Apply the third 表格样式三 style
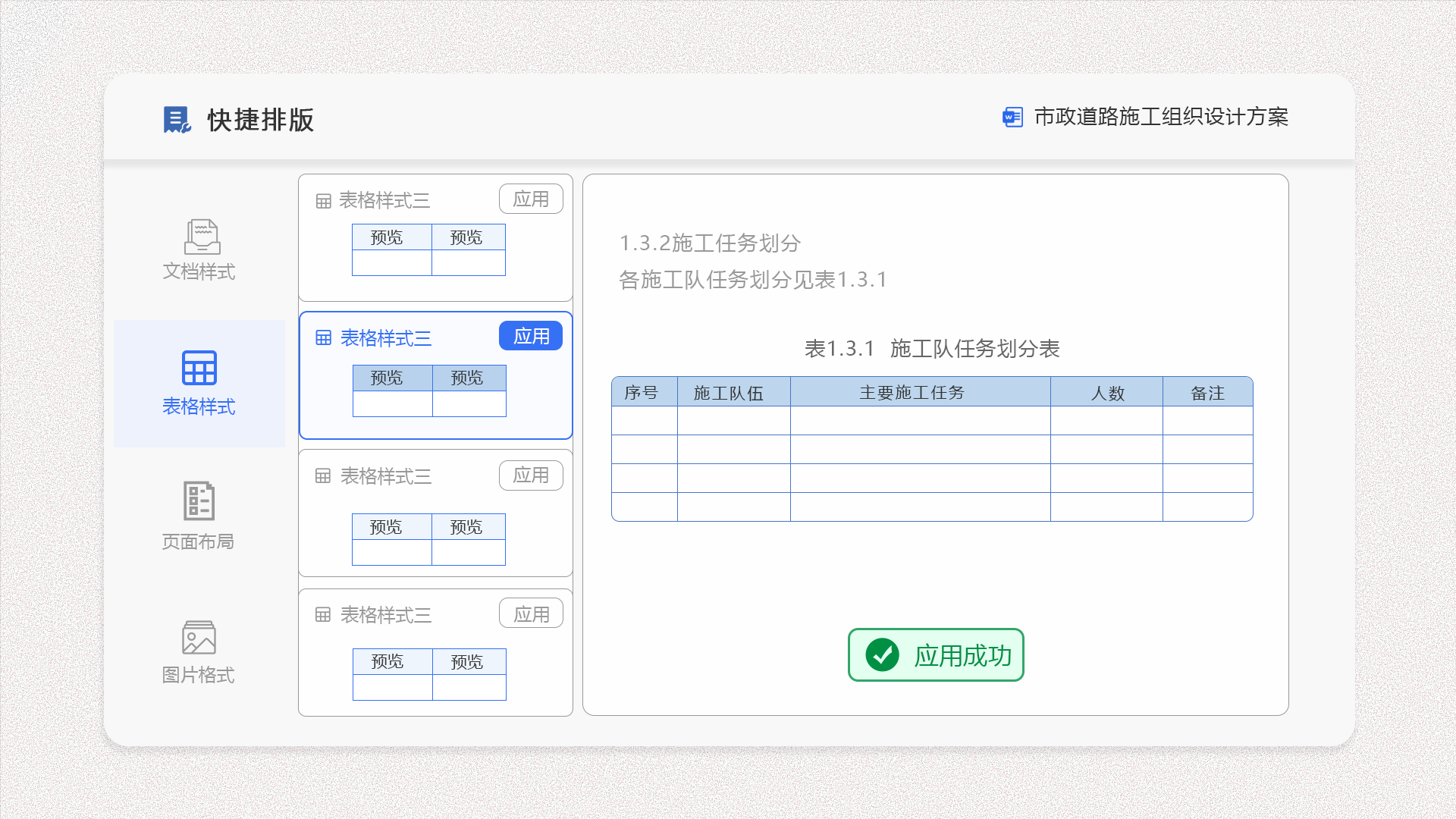The width and height of the screenshot is (1456, 819). pos(531,475)
